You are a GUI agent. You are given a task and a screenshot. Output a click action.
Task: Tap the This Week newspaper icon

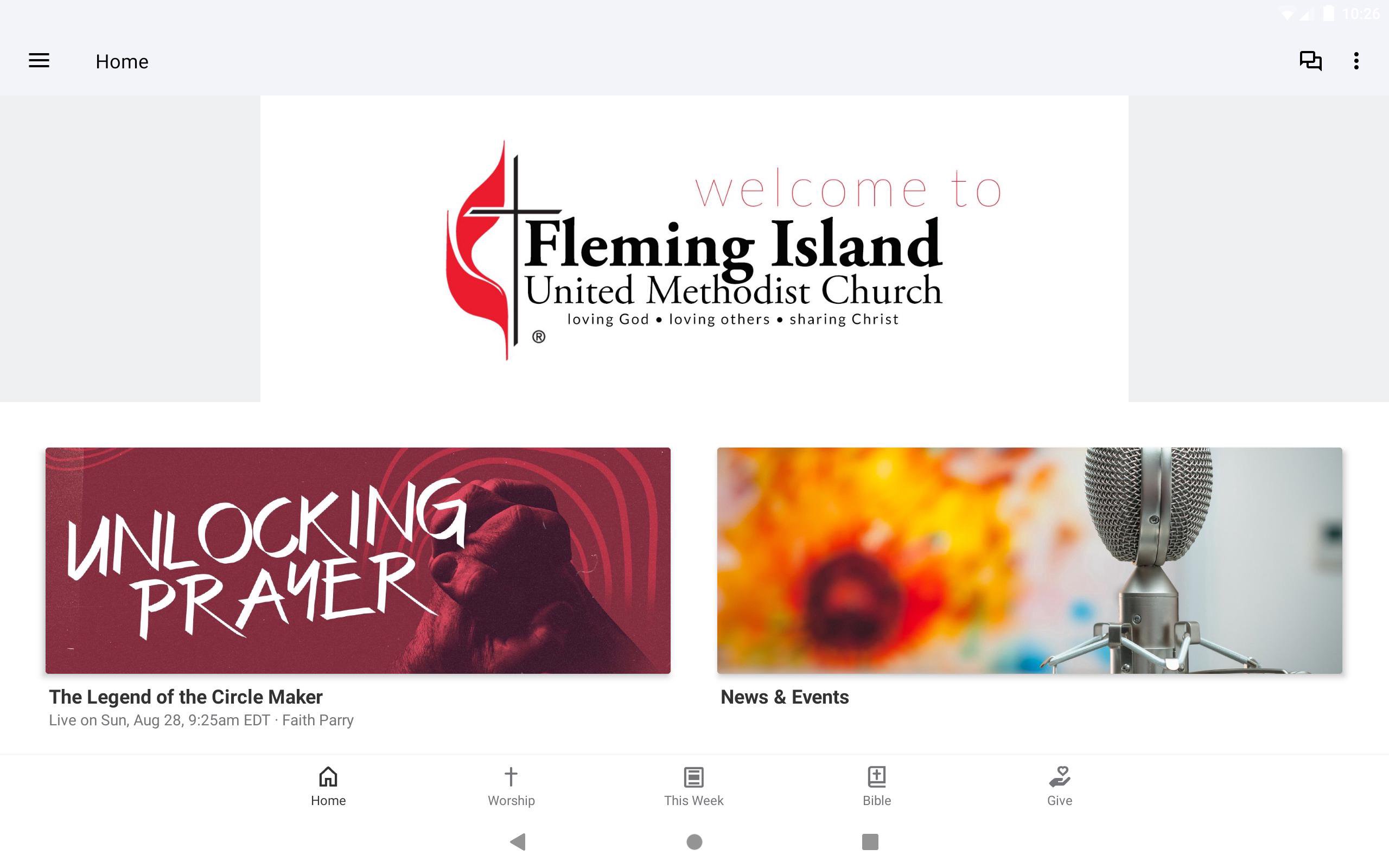click(694, 777)
